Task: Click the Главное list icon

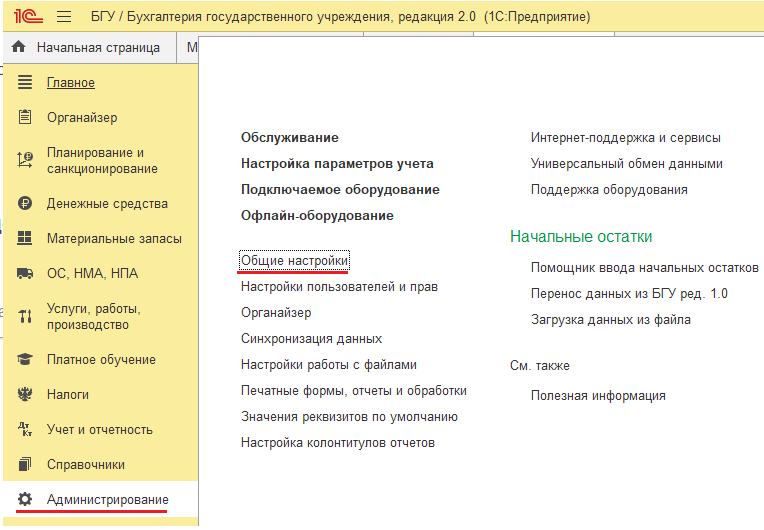Action: click(x=25, y=82)
